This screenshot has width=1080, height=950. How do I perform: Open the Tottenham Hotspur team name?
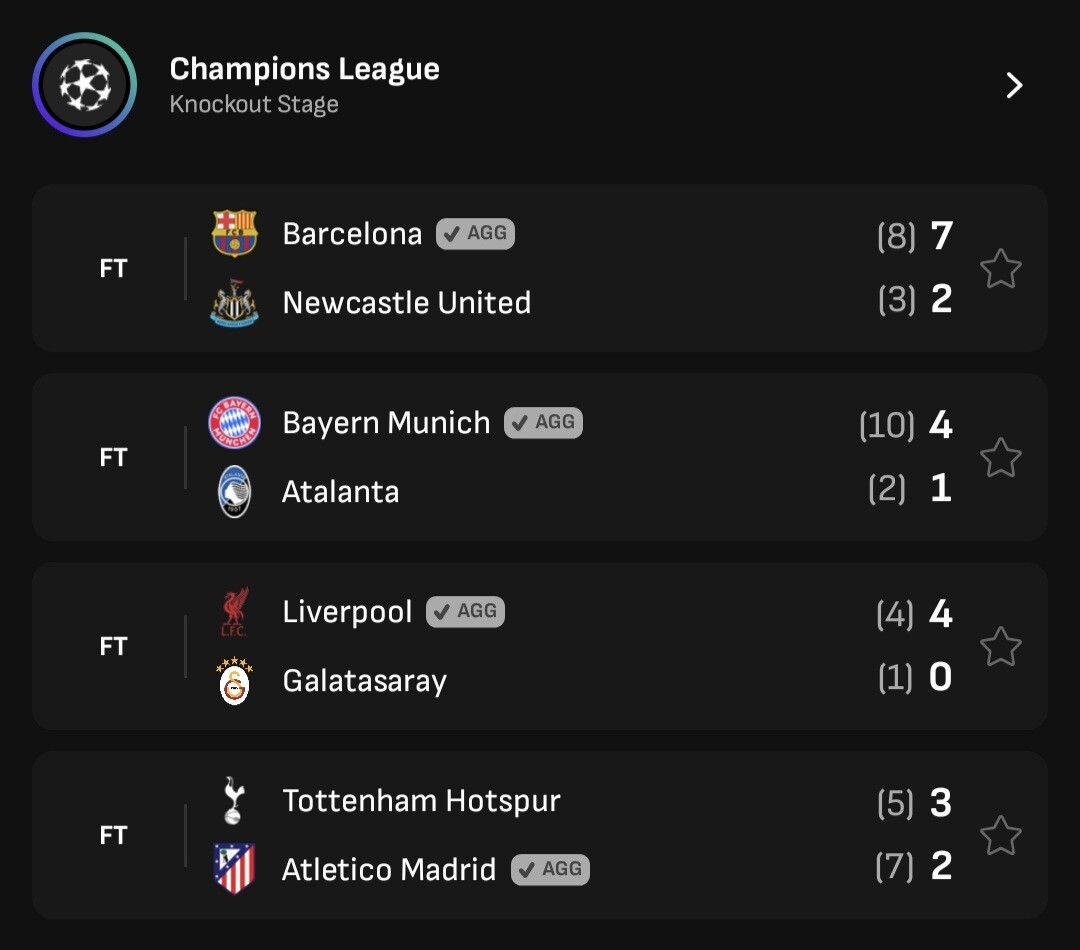[421, 801]
